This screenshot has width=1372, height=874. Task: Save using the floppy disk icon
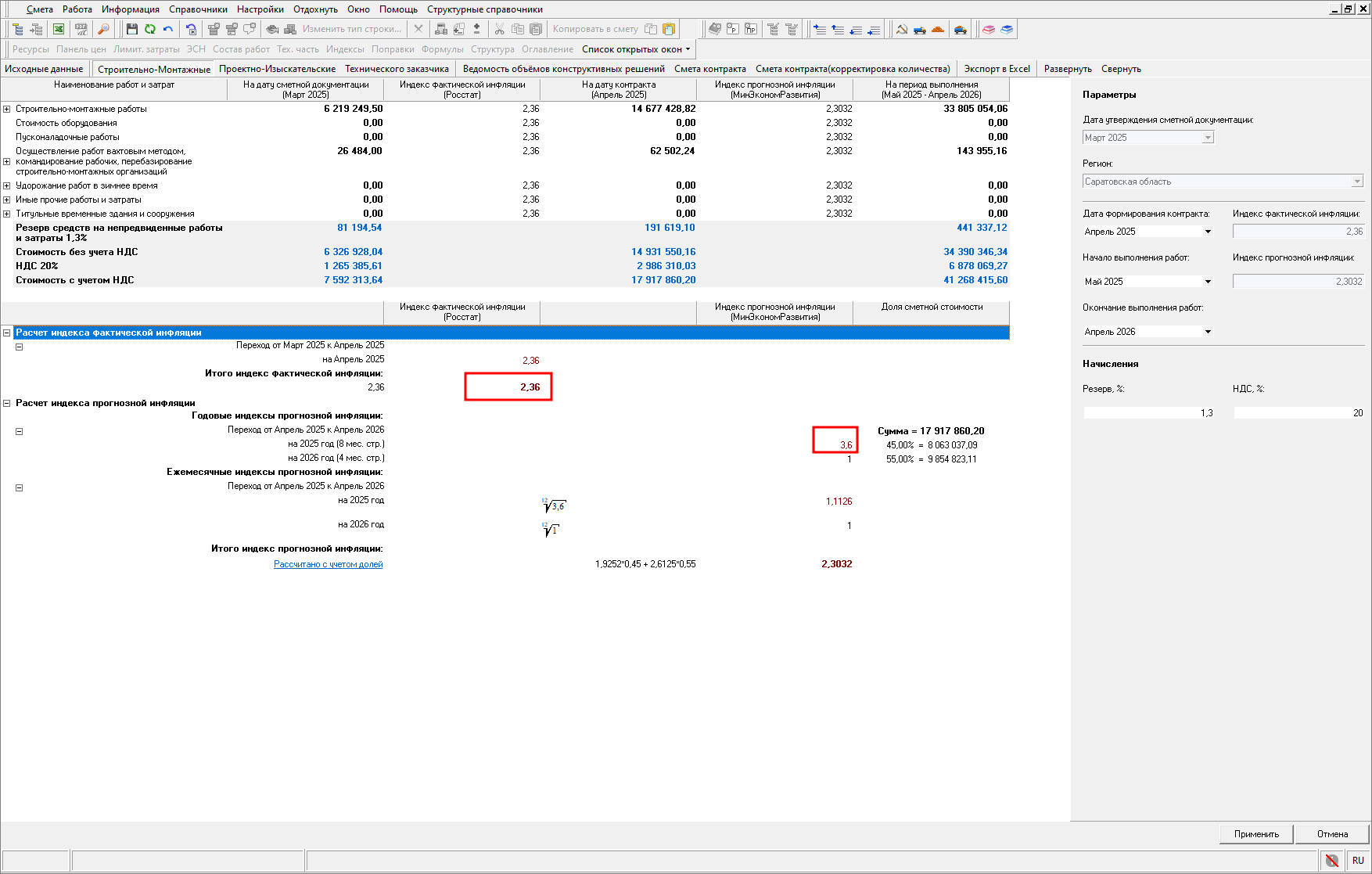point(131,29)
